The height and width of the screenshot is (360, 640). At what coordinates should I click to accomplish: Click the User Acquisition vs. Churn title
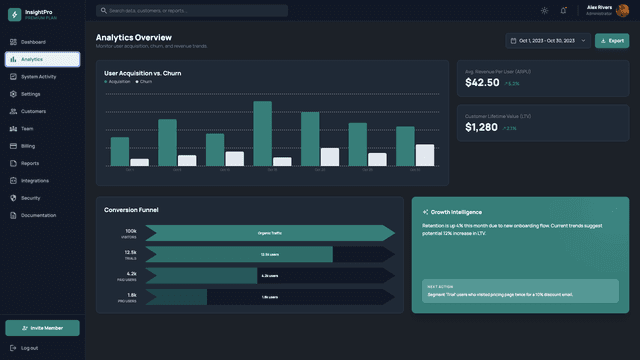tap(142, 73)
